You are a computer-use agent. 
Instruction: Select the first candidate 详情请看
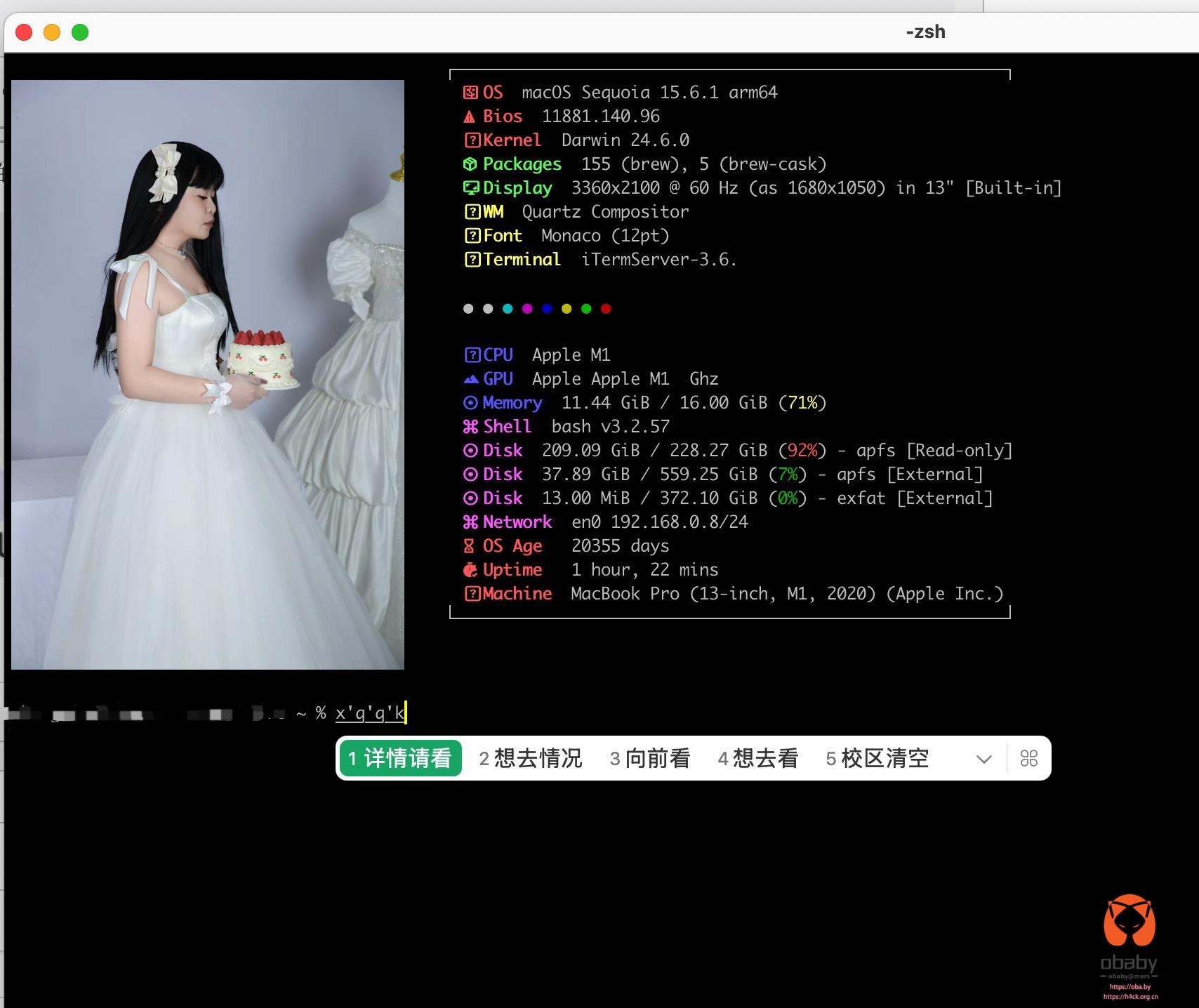(399, 758)
